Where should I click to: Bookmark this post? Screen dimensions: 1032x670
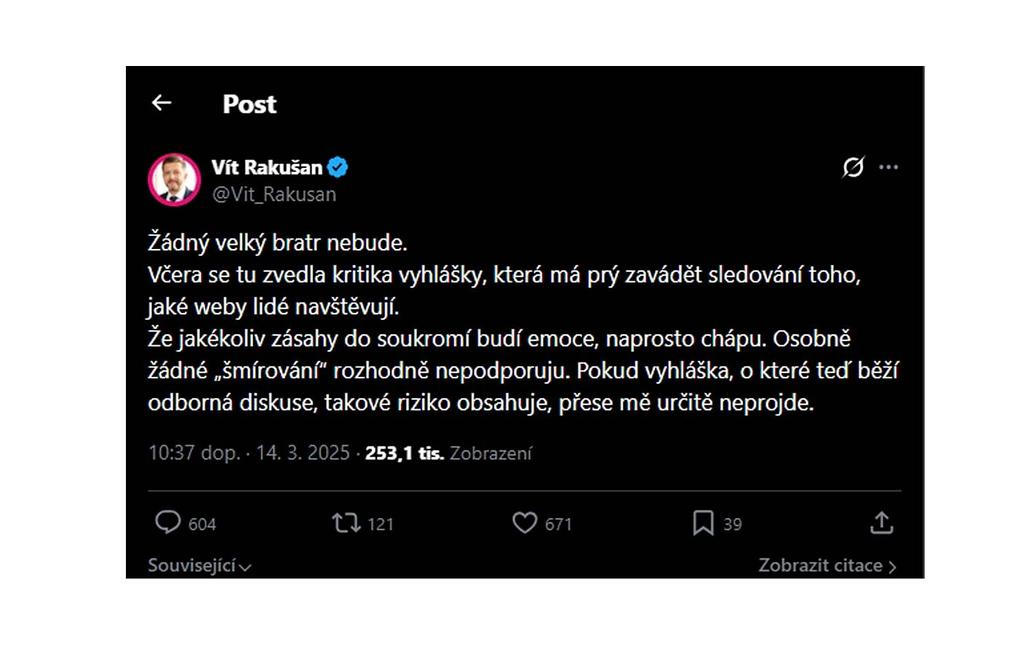point(703,523)
